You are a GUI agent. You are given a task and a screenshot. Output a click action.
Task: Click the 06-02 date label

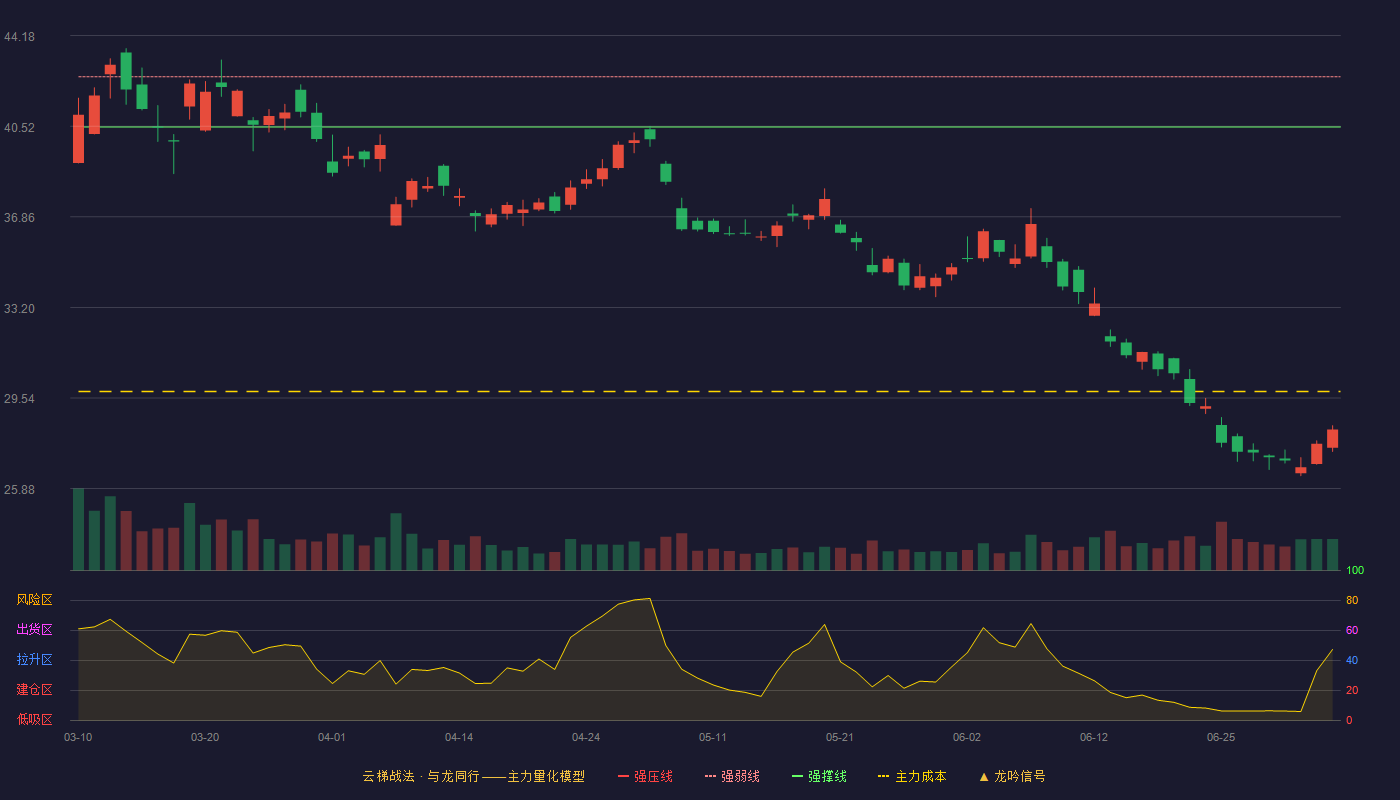coord(967,737)
